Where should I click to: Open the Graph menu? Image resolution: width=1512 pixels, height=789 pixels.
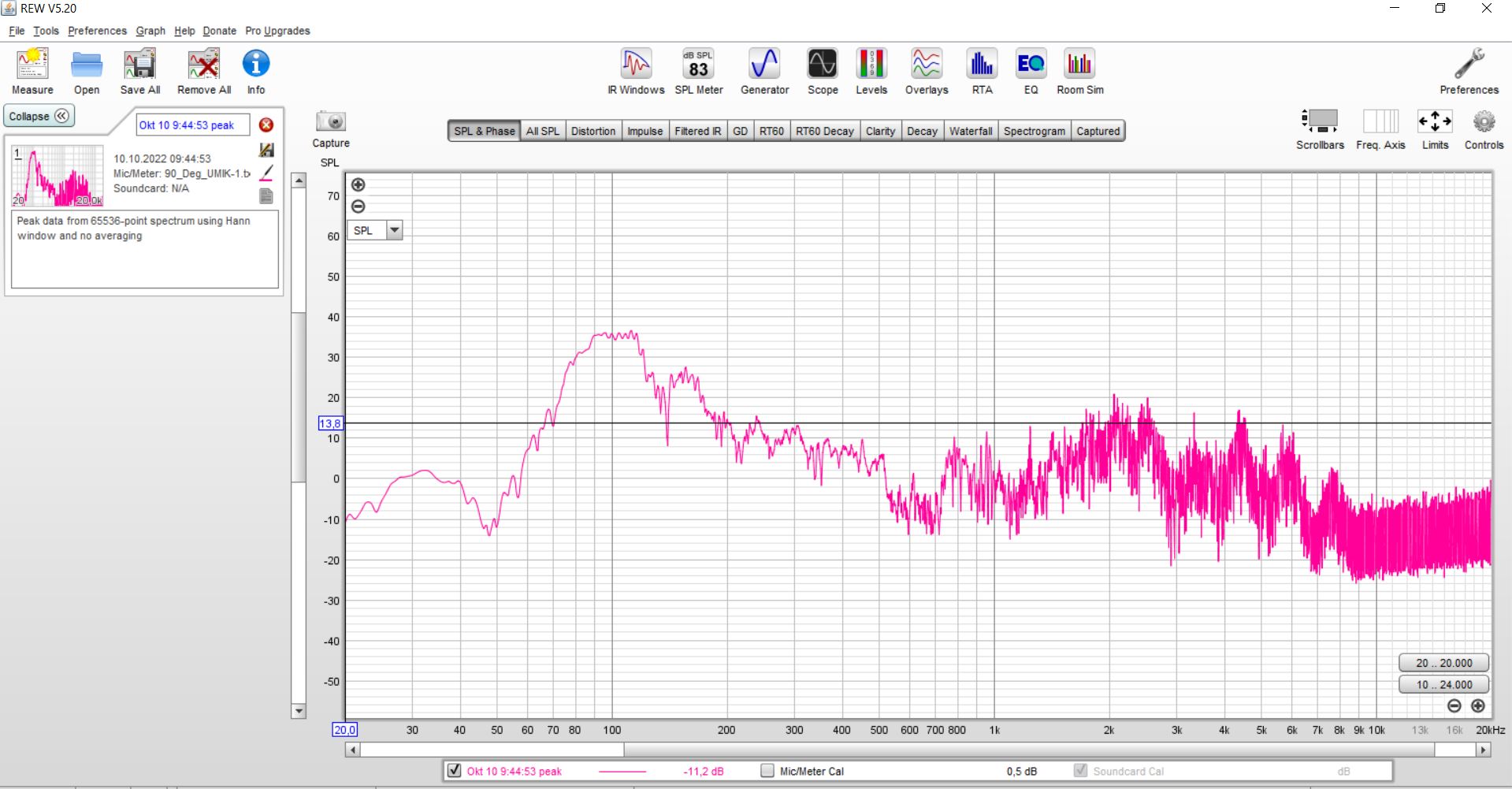[x=150, y=31]
